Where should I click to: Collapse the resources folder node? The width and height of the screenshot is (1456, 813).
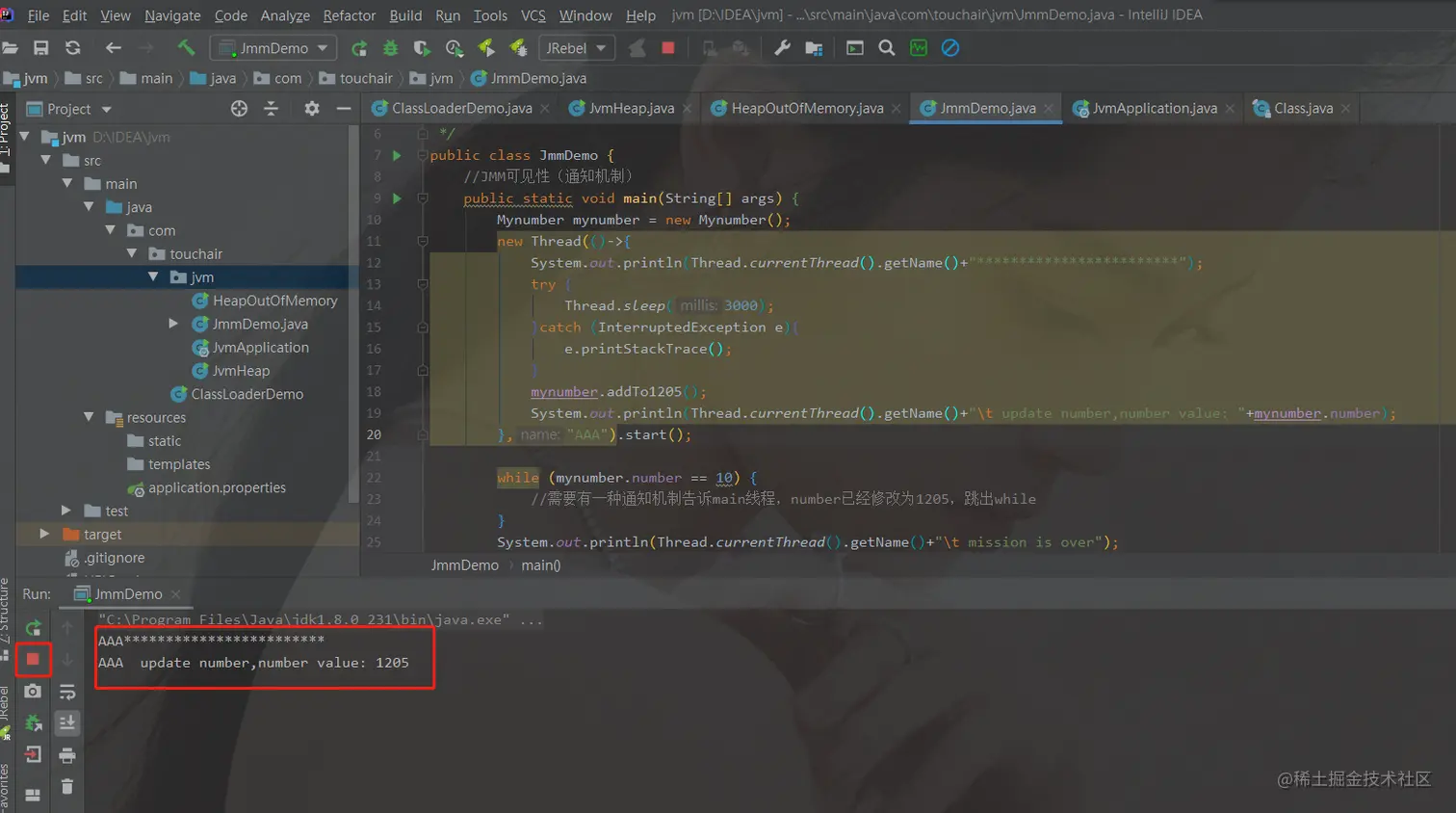click(89, 417)
